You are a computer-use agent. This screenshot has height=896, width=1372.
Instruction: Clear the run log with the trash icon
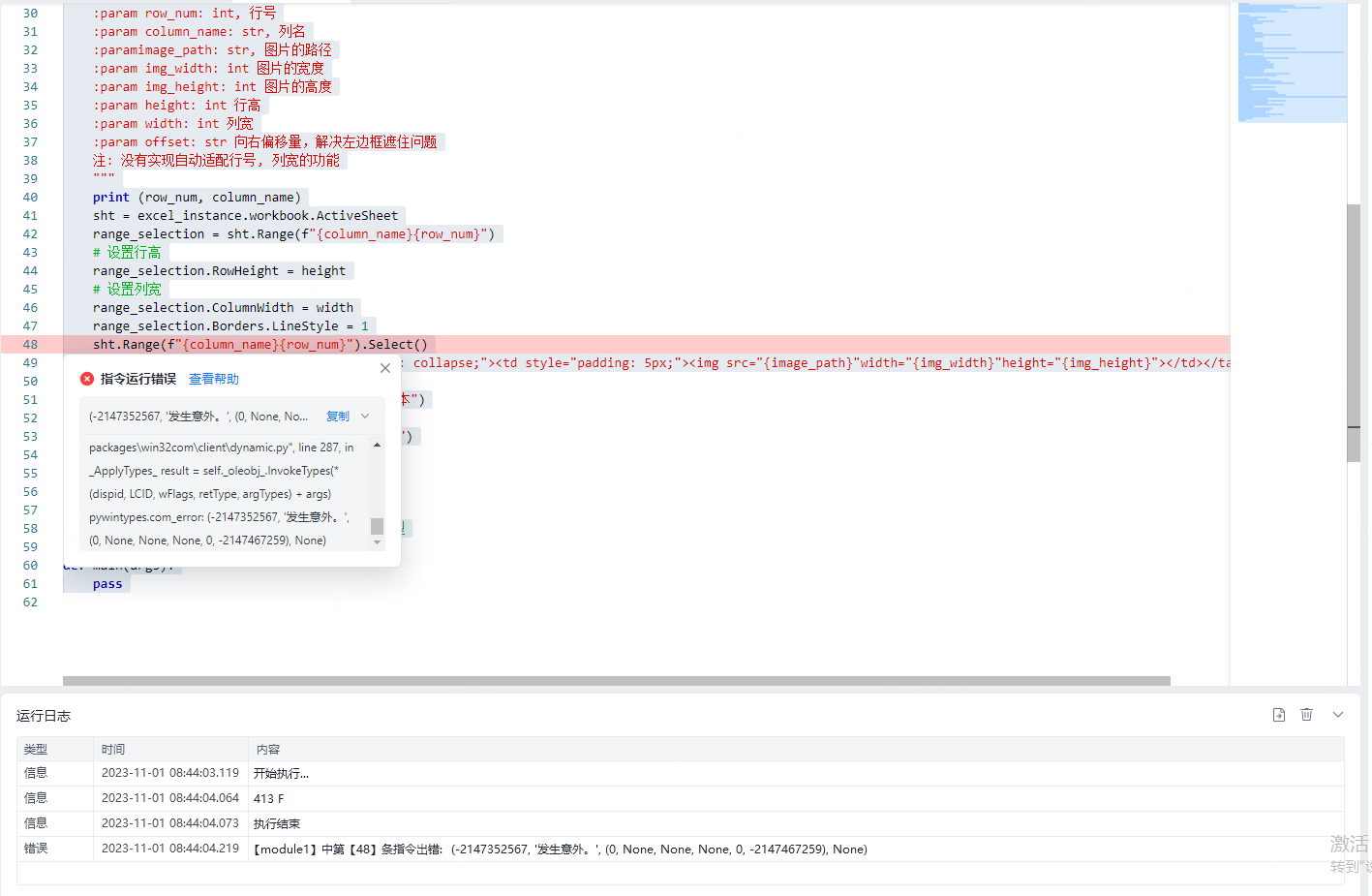[1307, 715]
